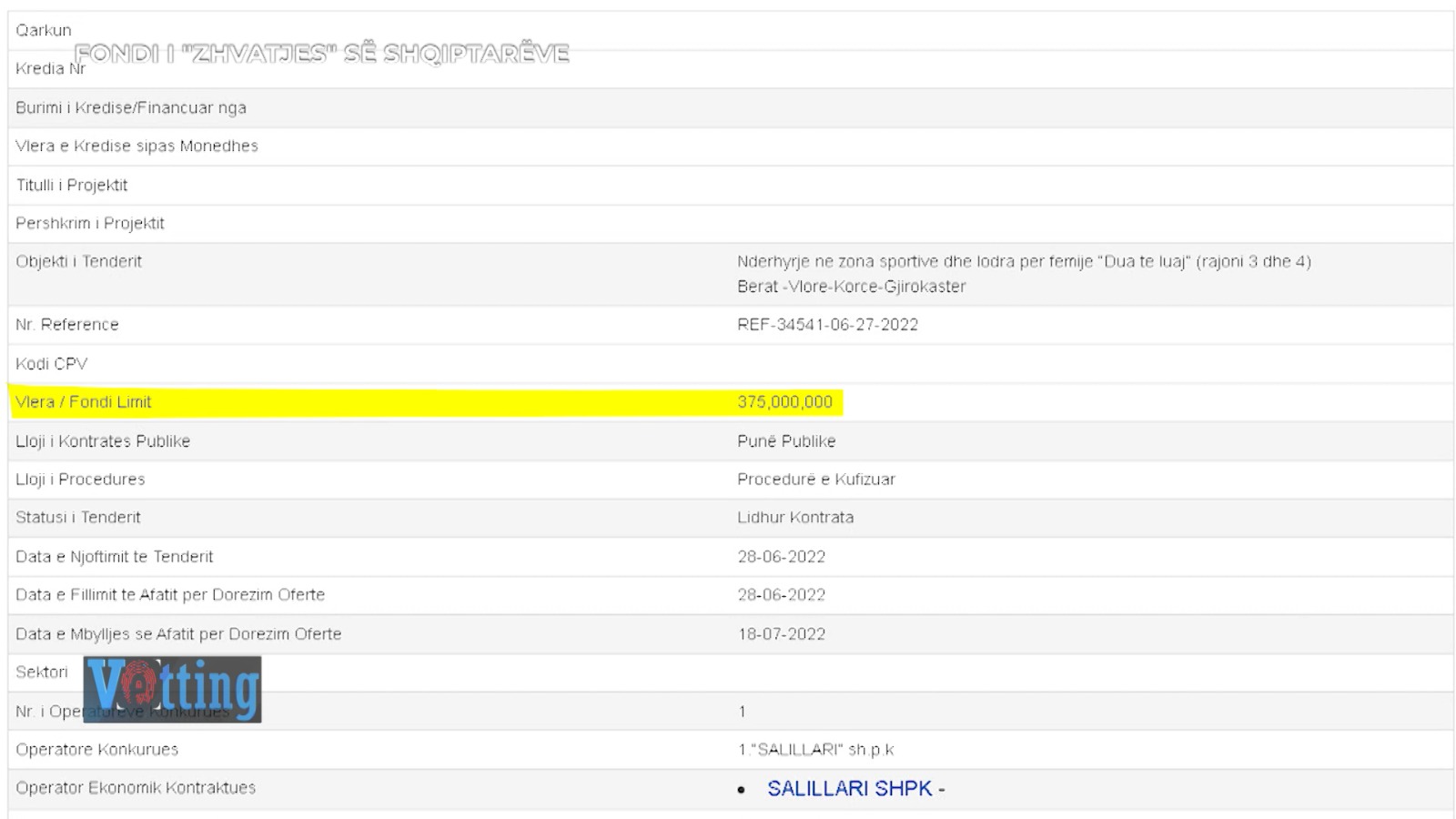Click the Punë Publike contract type value
The height and width of the screenshot is (819, 1456).
(x=785, y=441)
